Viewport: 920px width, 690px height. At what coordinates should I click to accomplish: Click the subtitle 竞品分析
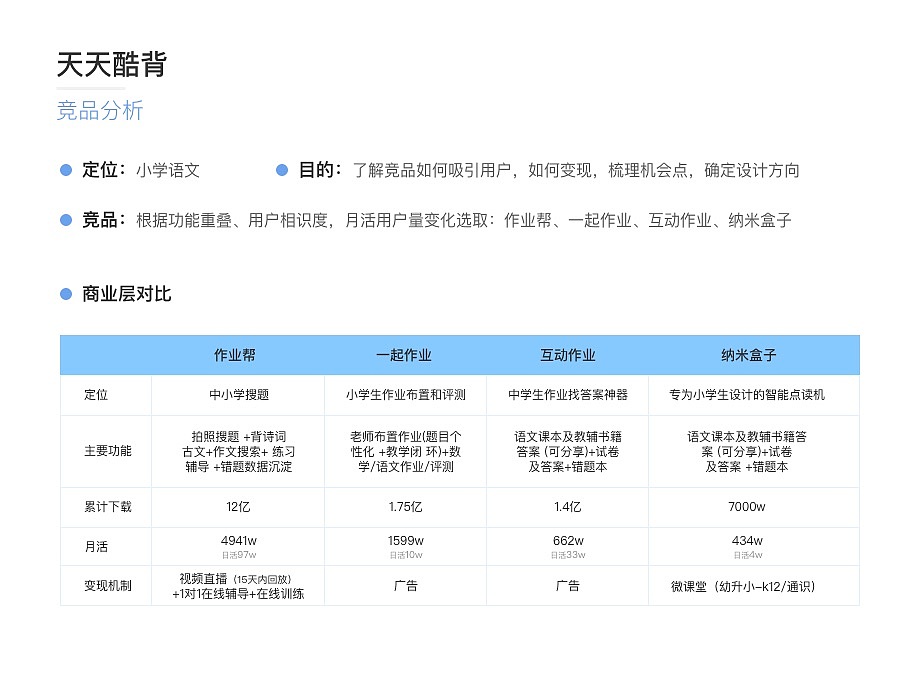point(100,110)
